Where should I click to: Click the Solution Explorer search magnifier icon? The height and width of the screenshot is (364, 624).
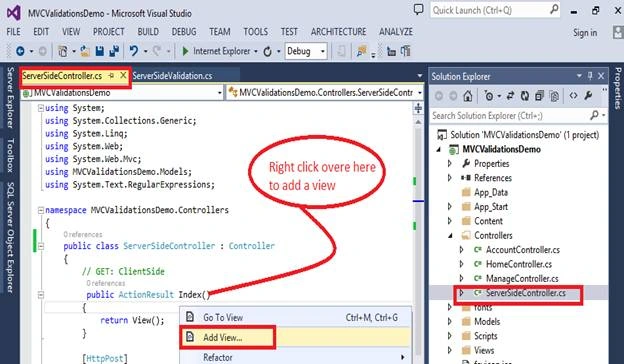(x=594, y=115)
